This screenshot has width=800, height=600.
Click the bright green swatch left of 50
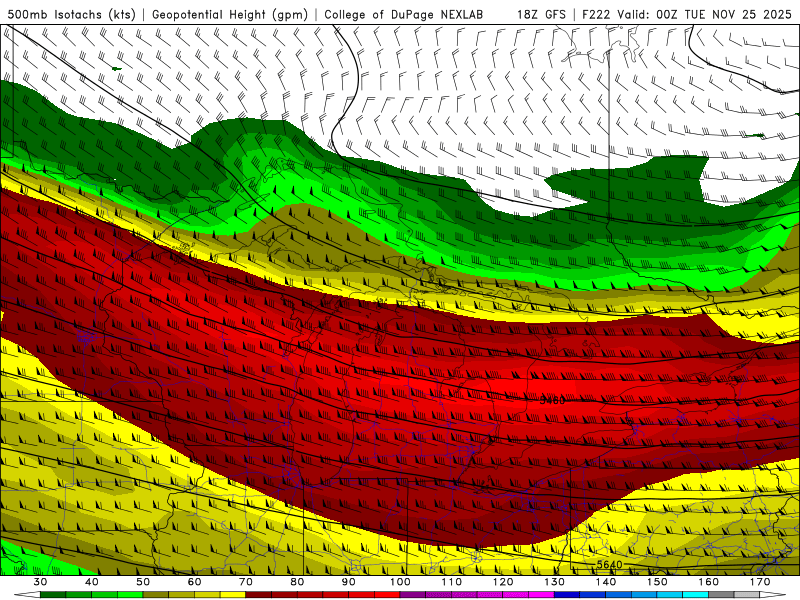click(130, 595)
